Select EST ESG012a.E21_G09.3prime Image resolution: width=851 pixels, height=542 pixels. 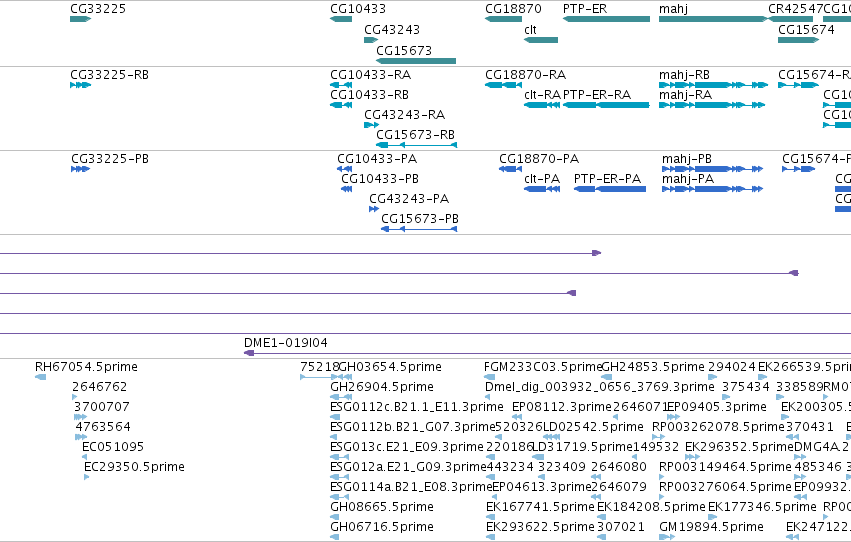(408, 467)
